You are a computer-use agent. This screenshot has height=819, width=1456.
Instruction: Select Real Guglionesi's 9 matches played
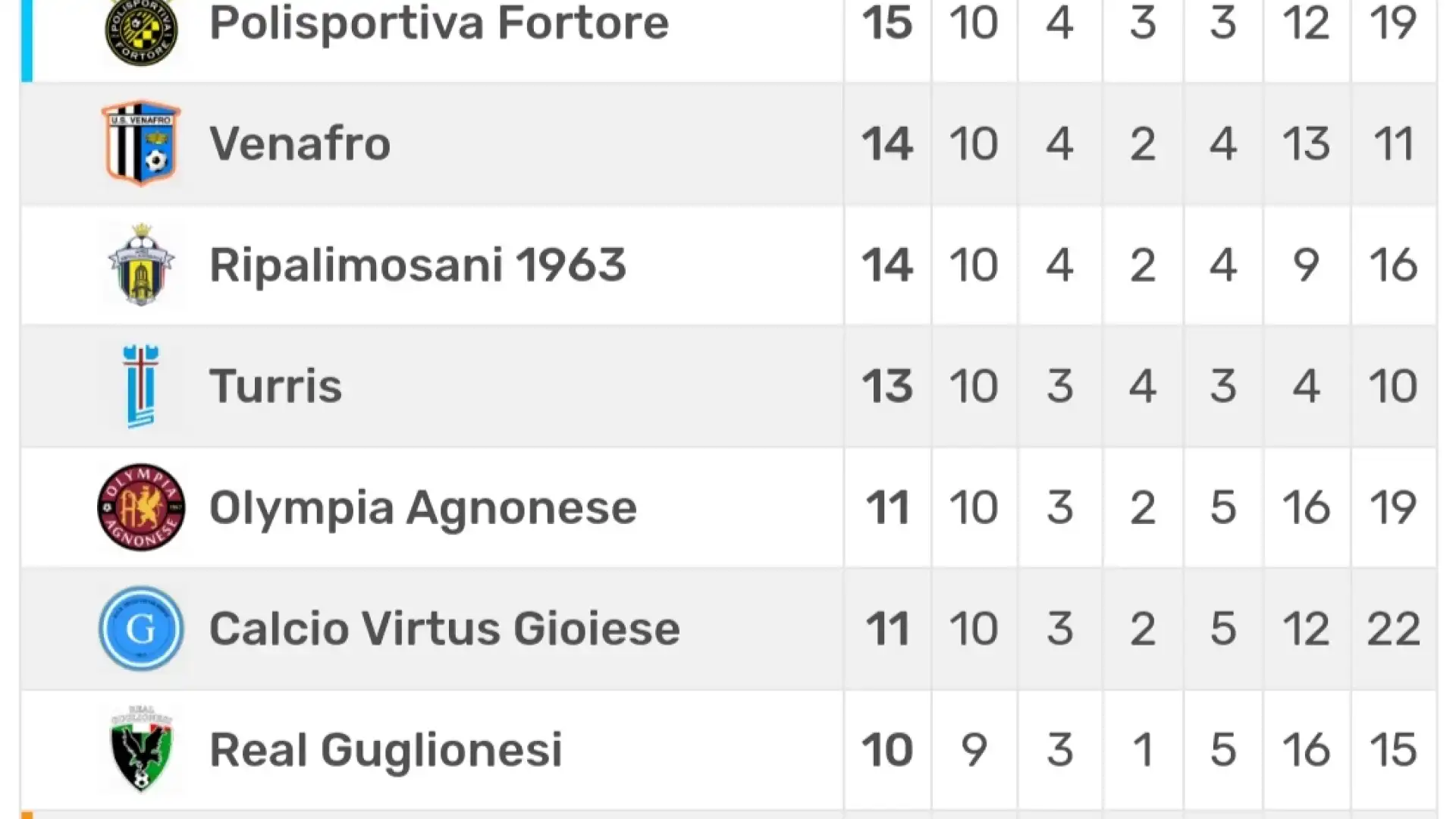[974, 750]
